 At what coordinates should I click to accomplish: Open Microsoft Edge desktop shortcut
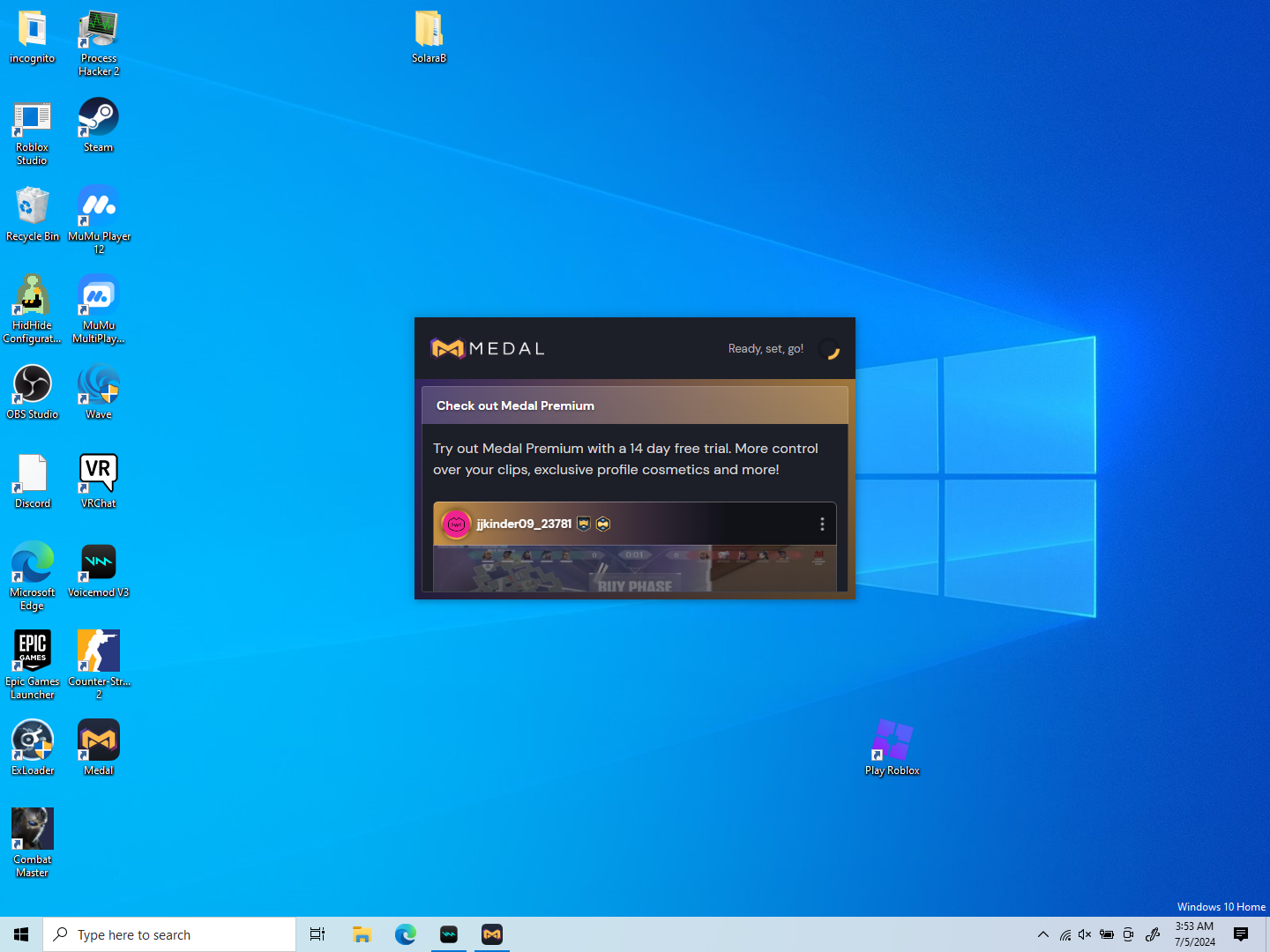pos(33,576)
